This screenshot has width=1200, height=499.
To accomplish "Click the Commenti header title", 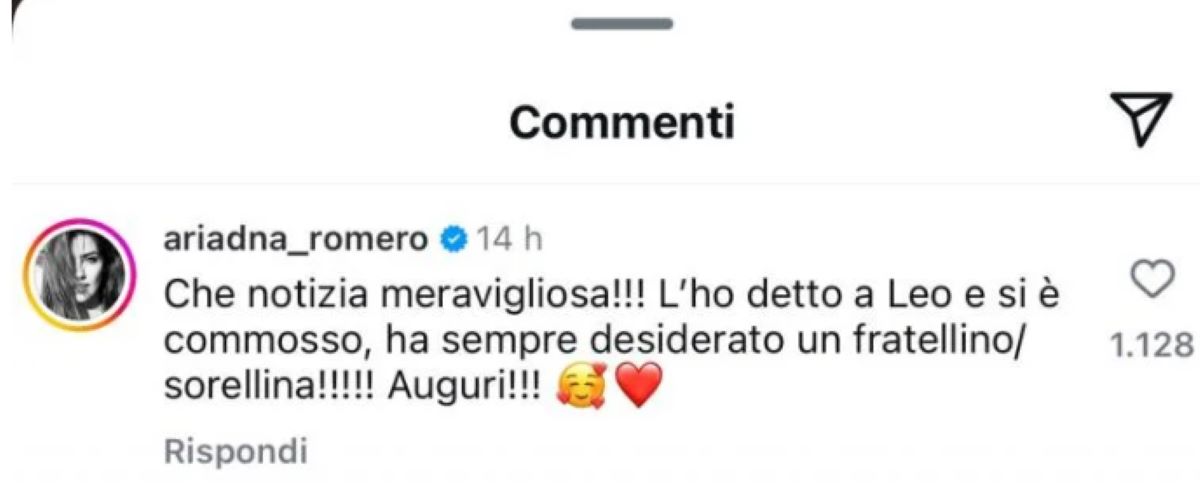I will point(622,122).
